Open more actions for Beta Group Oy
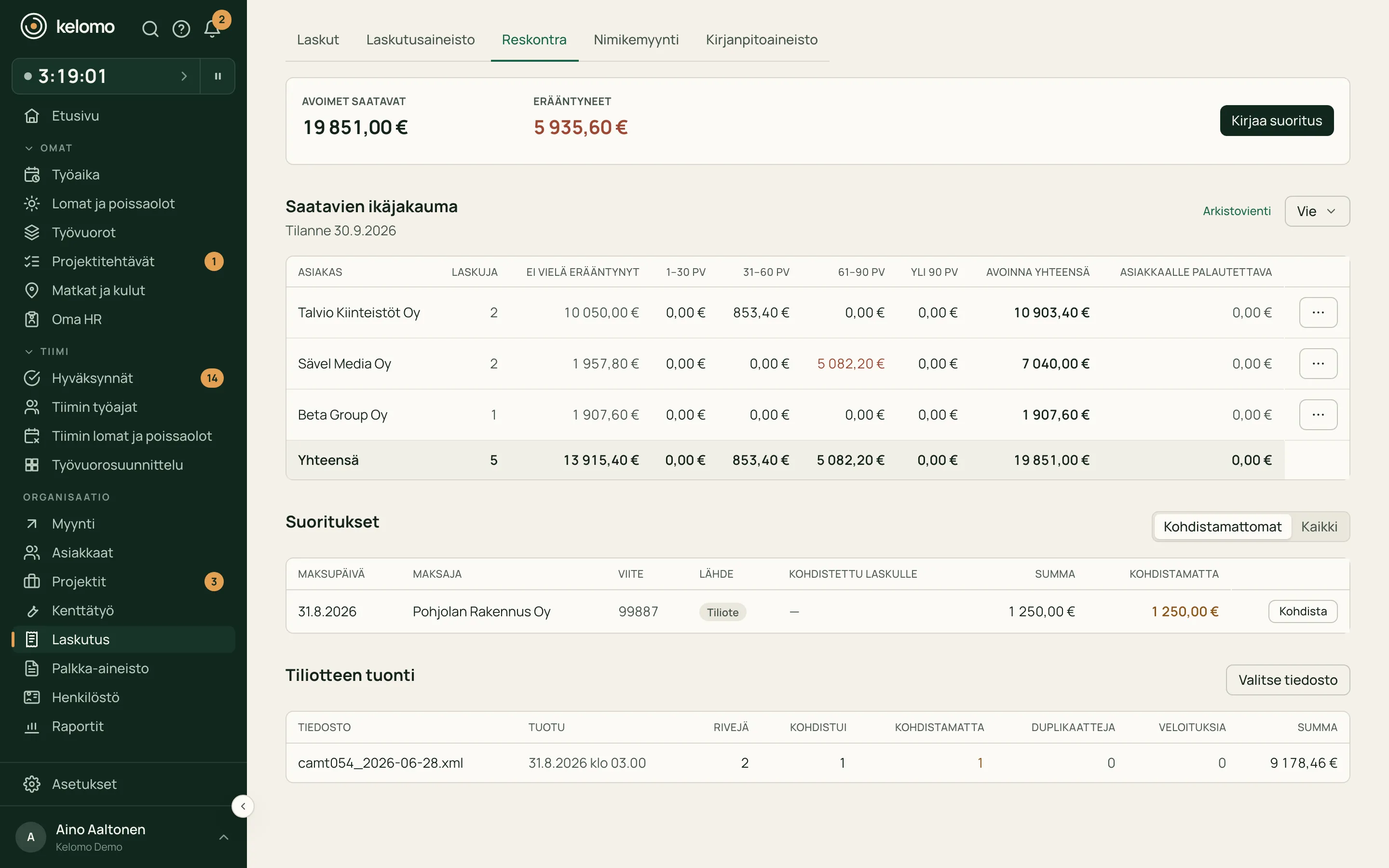This screenshot has width=1389, height=868. [1318, 415]
